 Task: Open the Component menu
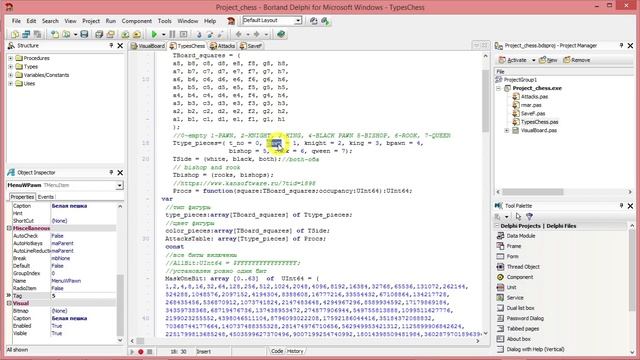tap(136, 21)
